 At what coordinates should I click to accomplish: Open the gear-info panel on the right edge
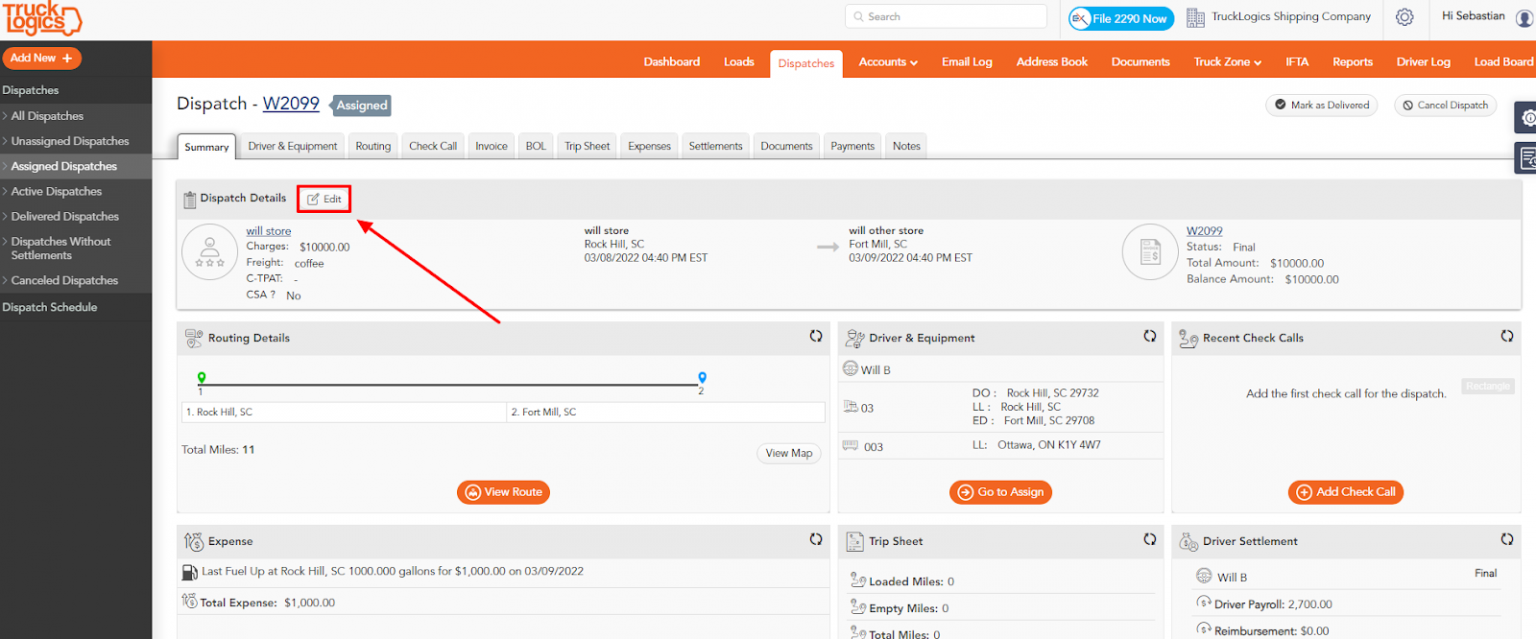coord(1528,118)
